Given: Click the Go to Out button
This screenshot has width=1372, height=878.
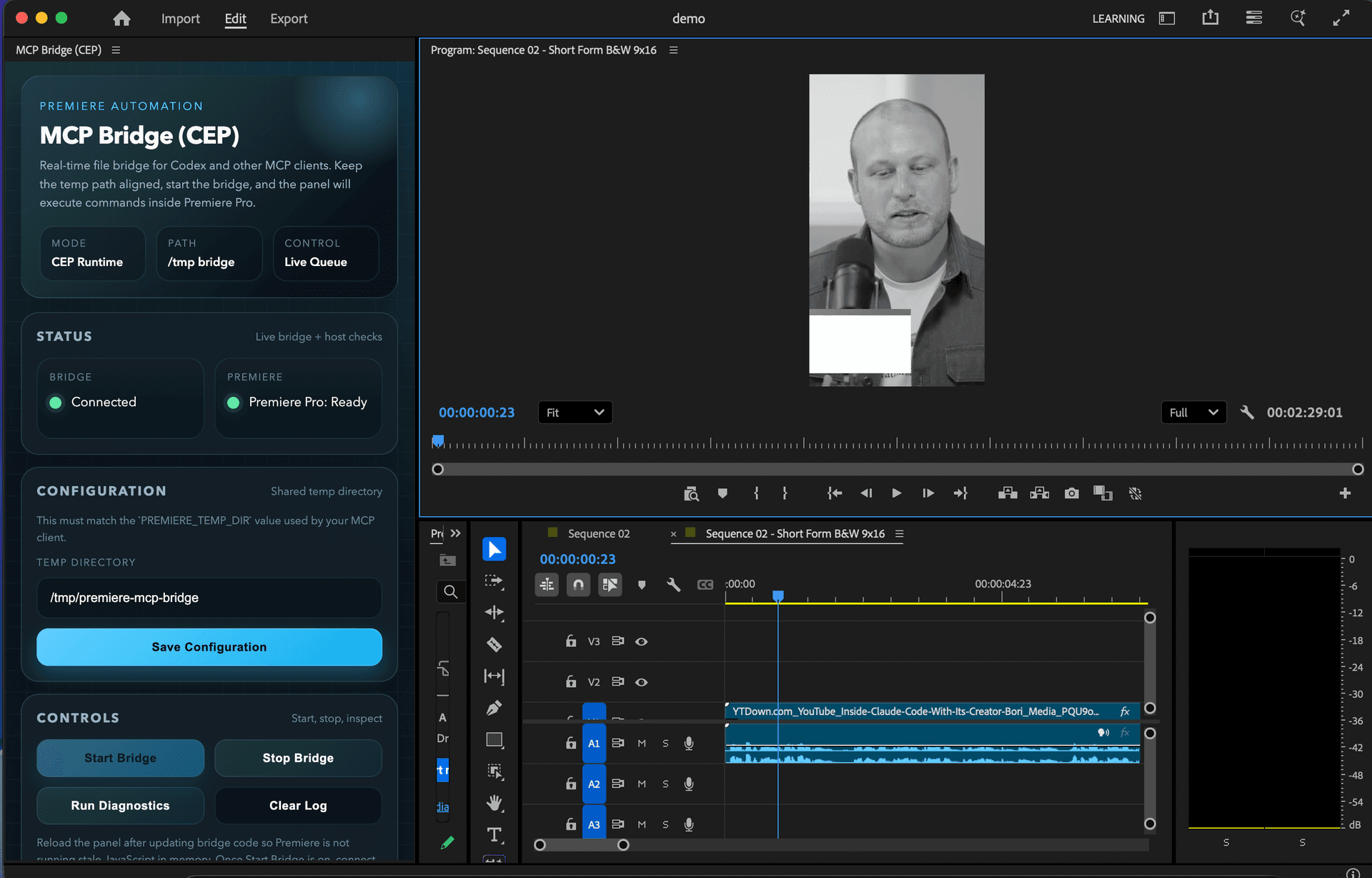Looking at the screenshot, I should (x=960, y=493).
